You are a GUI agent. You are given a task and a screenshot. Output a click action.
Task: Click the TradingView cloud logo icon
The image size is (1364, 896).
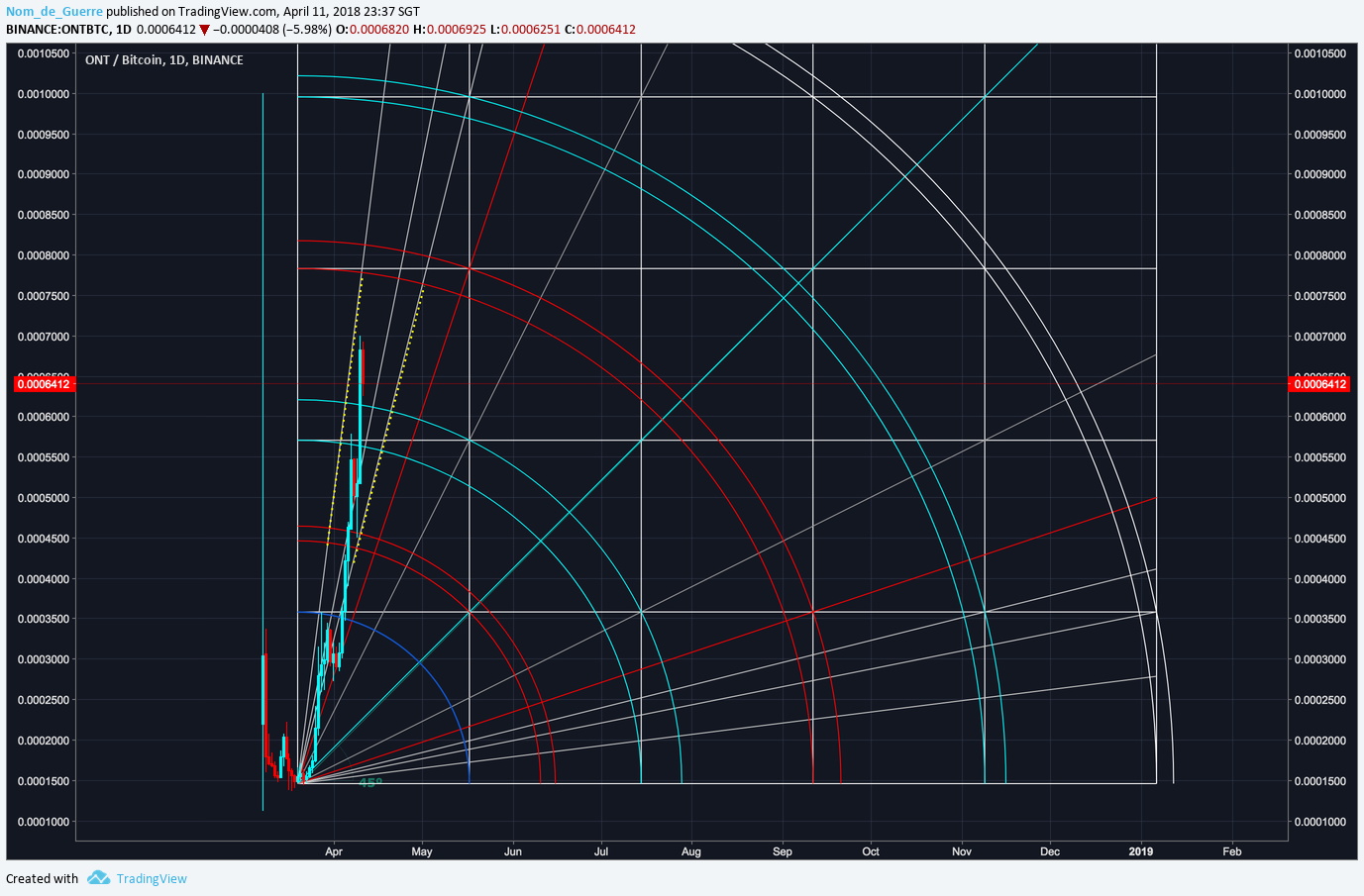click(98, 877)
